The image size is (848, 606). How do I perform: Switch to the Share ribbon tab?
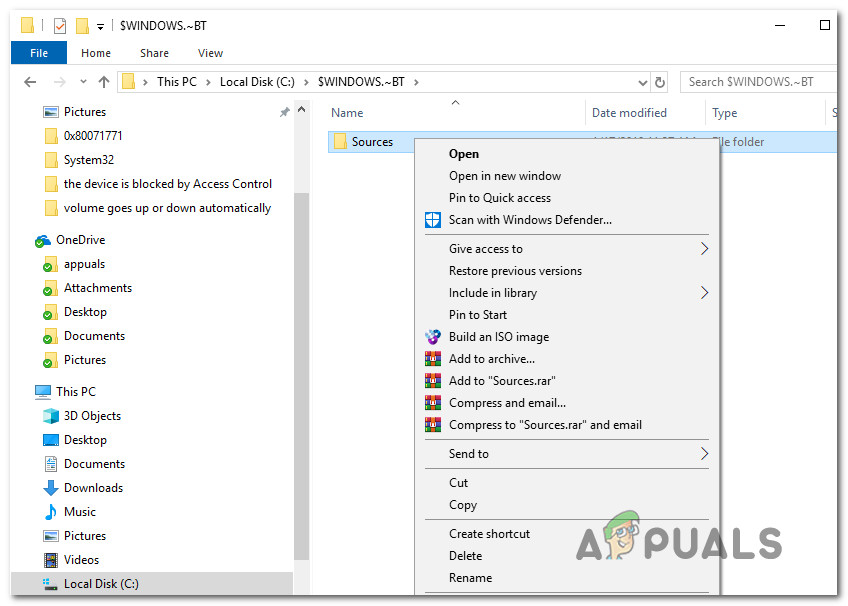[154, 53]
